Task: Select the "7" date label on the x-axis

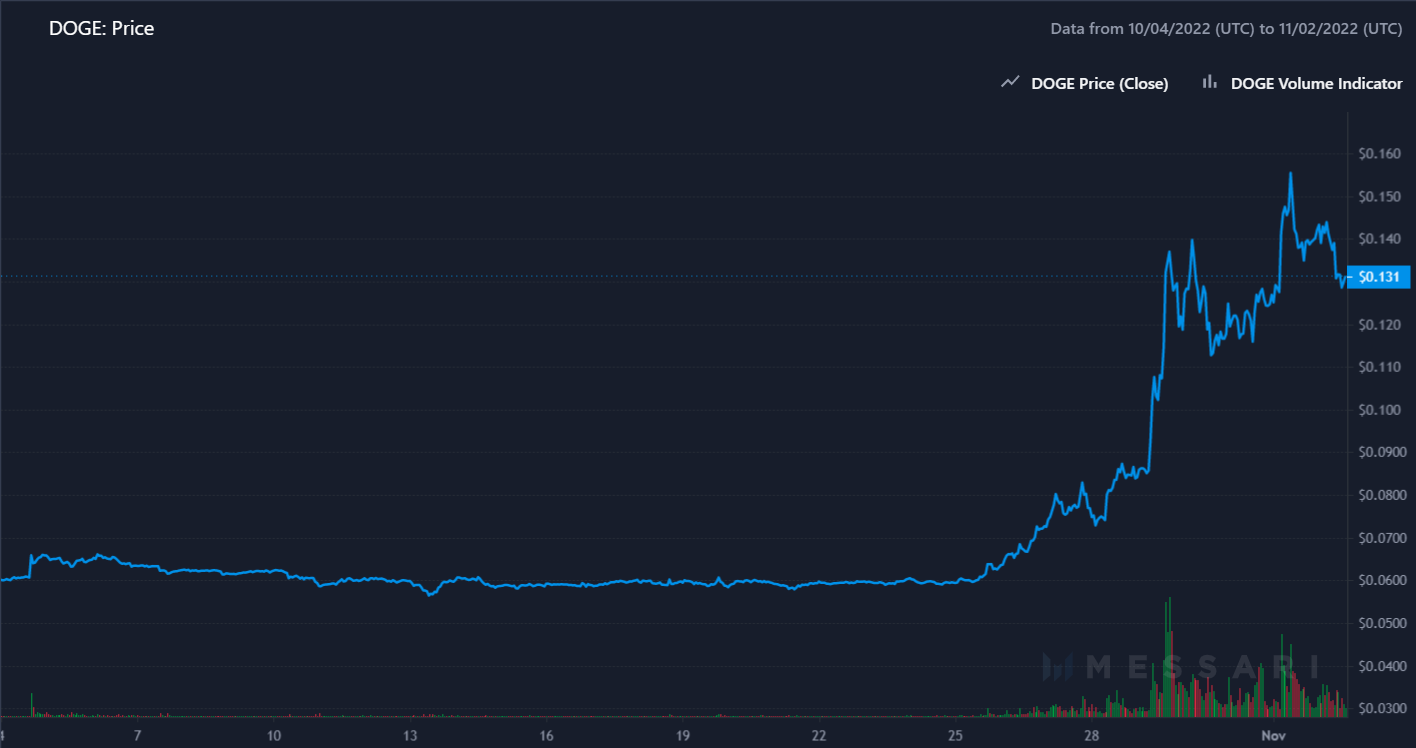Action: 137,736
